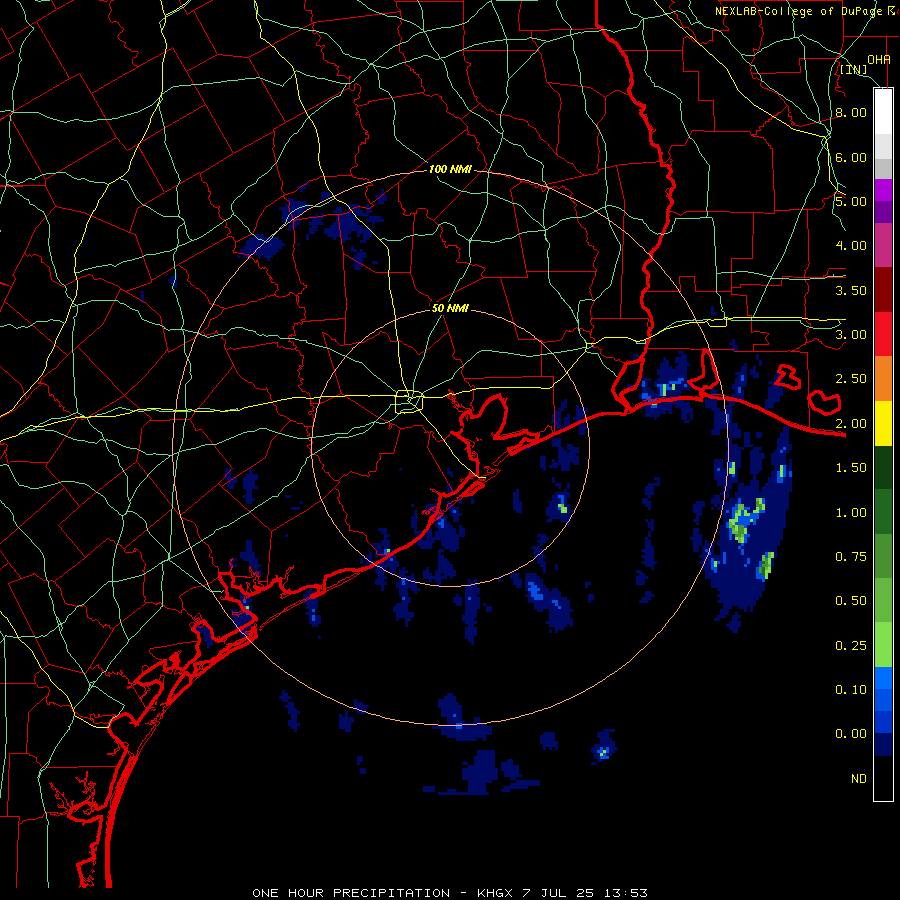Click the 1.00 legend value
This screenshot has height=900, width=900.
click(851, 513)
